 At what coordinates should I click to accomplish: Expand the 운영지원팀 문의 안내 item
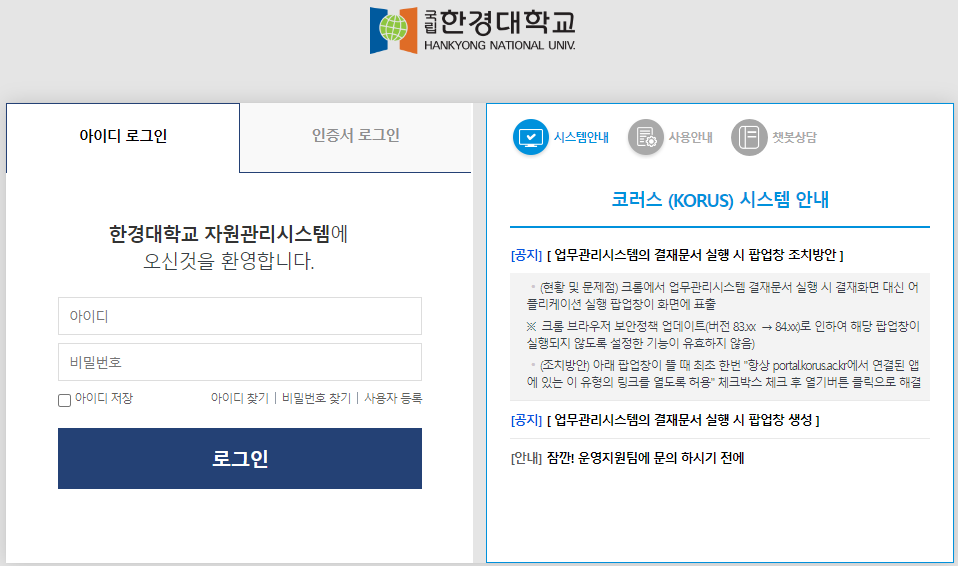628,458
